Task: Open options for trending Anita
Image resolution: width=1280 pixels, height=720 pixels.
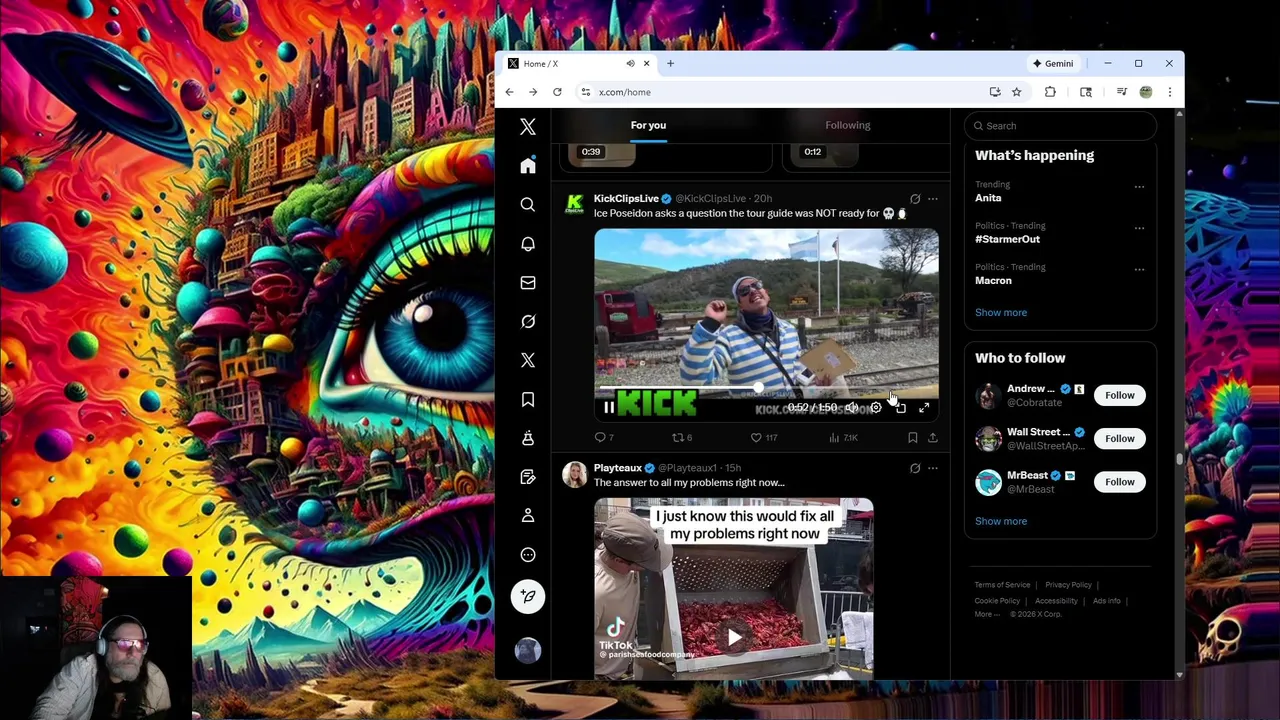Action: (x=1139, y=187)
